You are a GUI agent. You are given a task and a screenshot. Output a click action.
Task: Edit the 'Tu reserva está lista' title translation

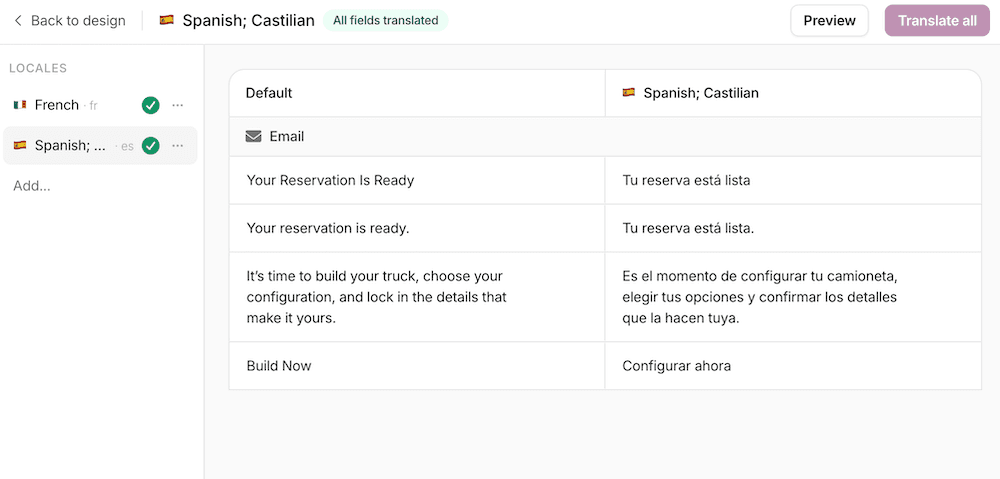click(x=793, y=181)
